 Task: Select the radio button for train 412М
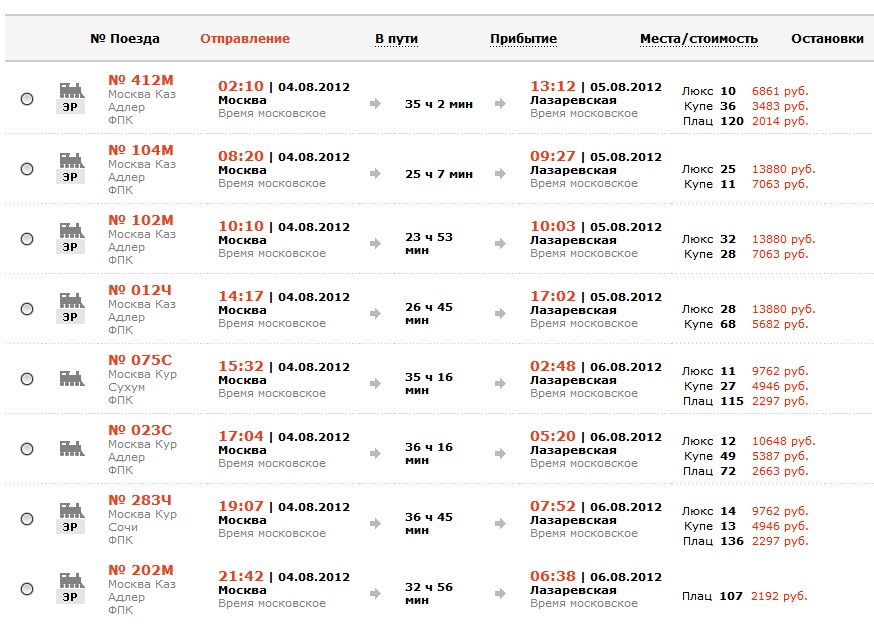coord(27,99)
